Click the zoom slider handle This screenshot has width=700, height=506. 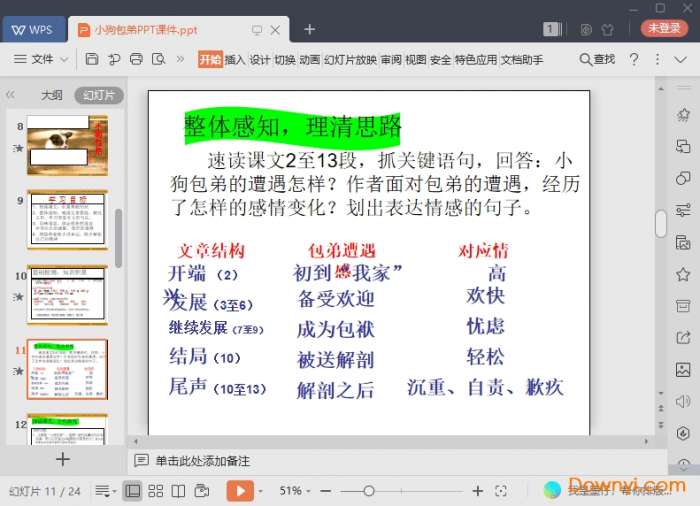[369, 491]
